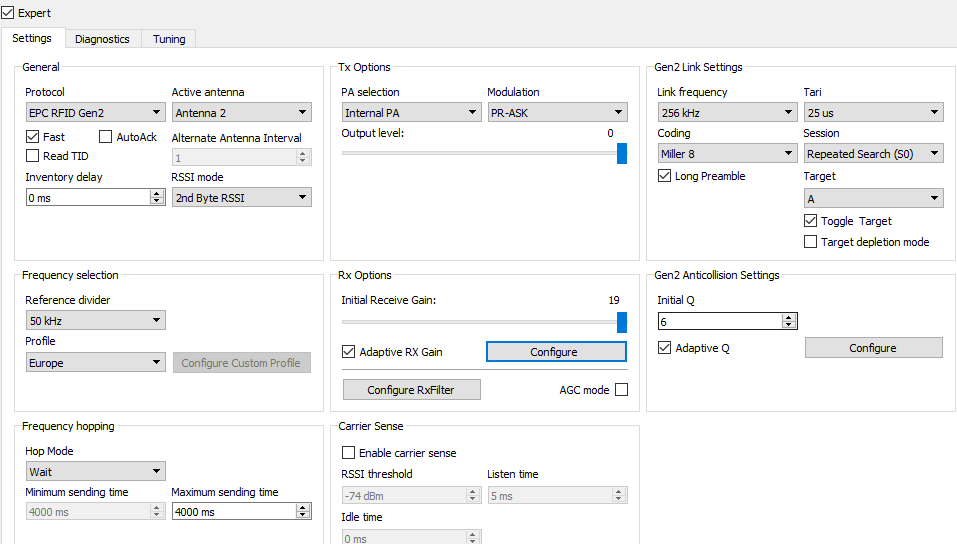Click Configure next to Adaptive Q

click(873, 347)
